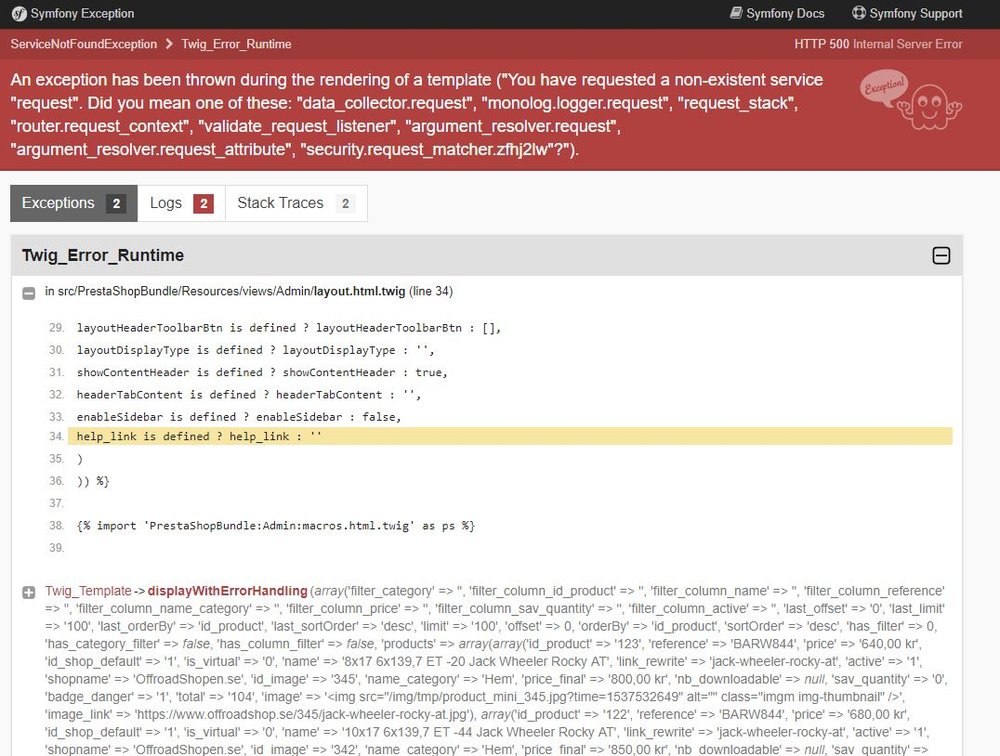Viewport: 1000px width, 756px height.
Task: Click the Twig_Template class name
Action: coord(88,591)
